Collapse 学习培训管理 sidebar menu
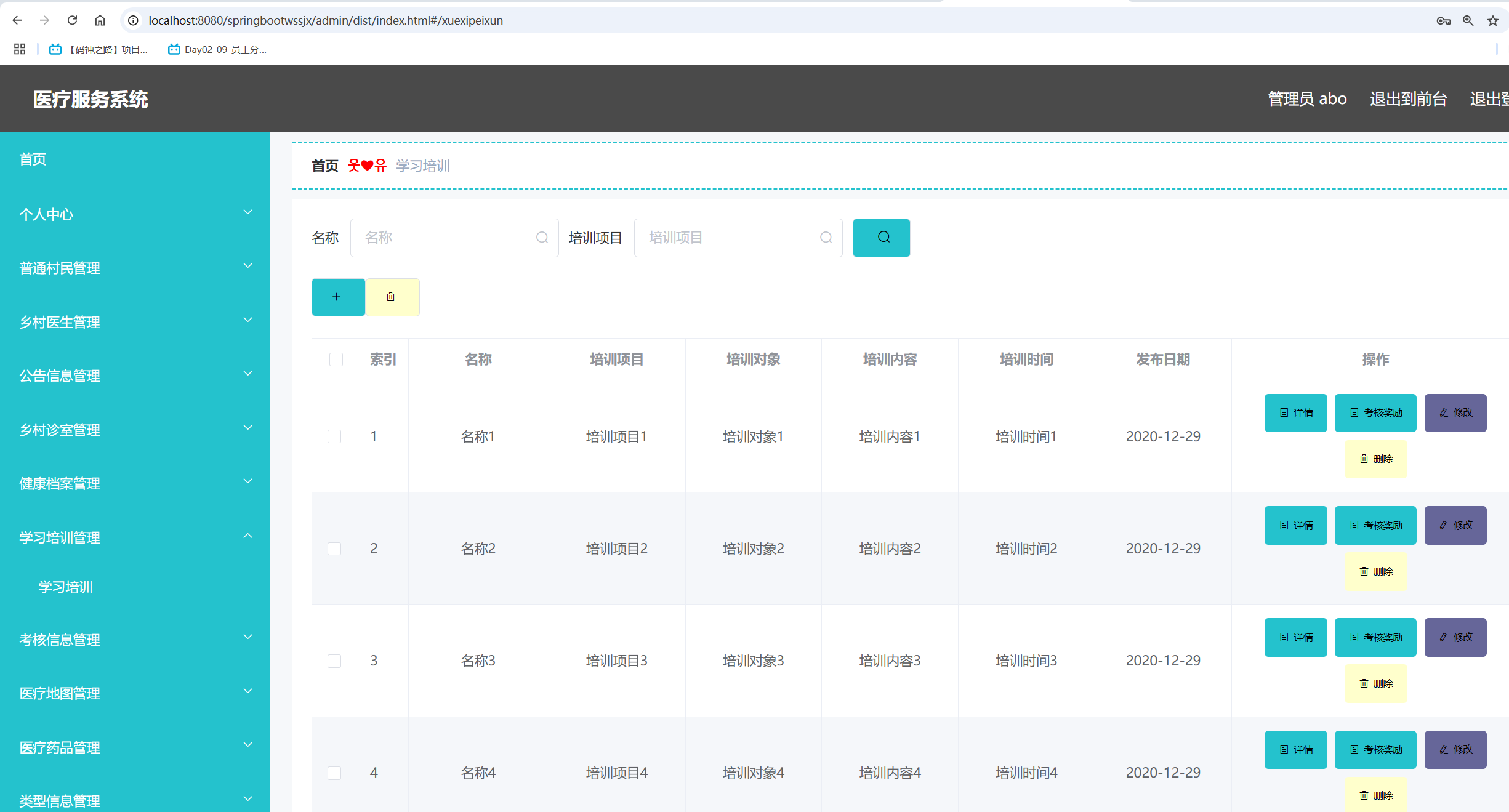The height and width of the screenshot is (812, 1509). [135, 537]
